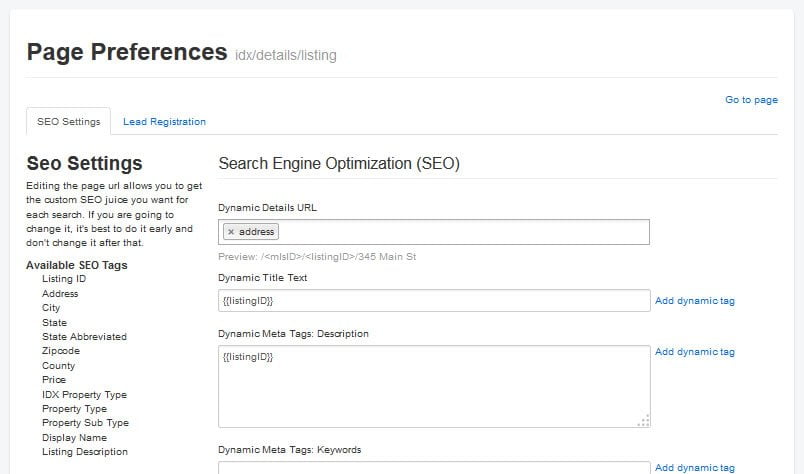Remove the address tag with its x icon

point(231,232)
